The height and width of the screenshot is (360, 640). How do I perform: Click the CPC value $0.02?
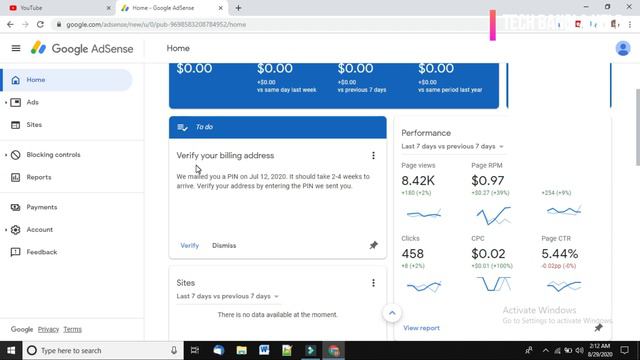point(488,254)
